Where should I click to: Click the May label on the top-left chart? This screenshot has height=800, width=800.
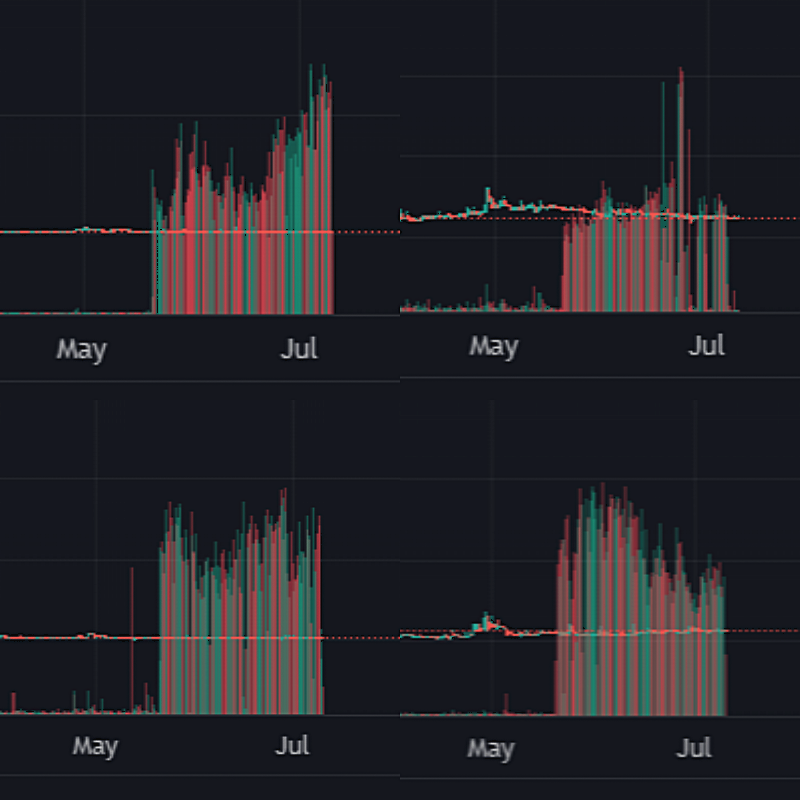(82, 349)
